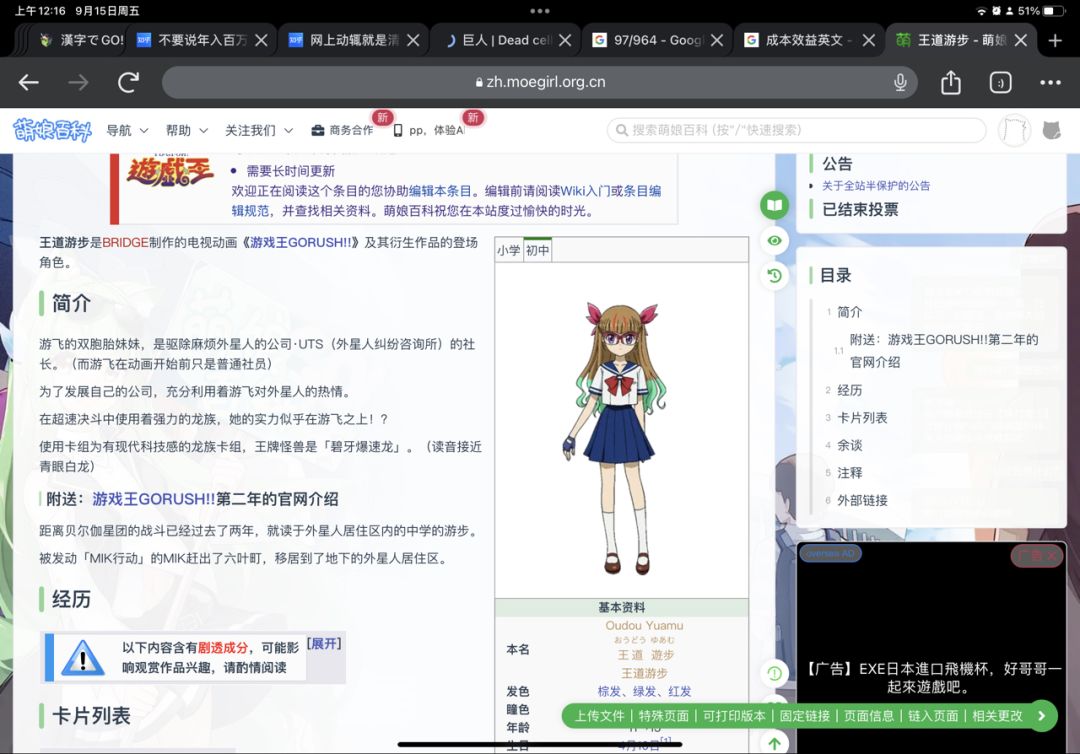
Task: Open the 游戏王GORUSH!! link in 附送 heading
Action: click(153, 499)
